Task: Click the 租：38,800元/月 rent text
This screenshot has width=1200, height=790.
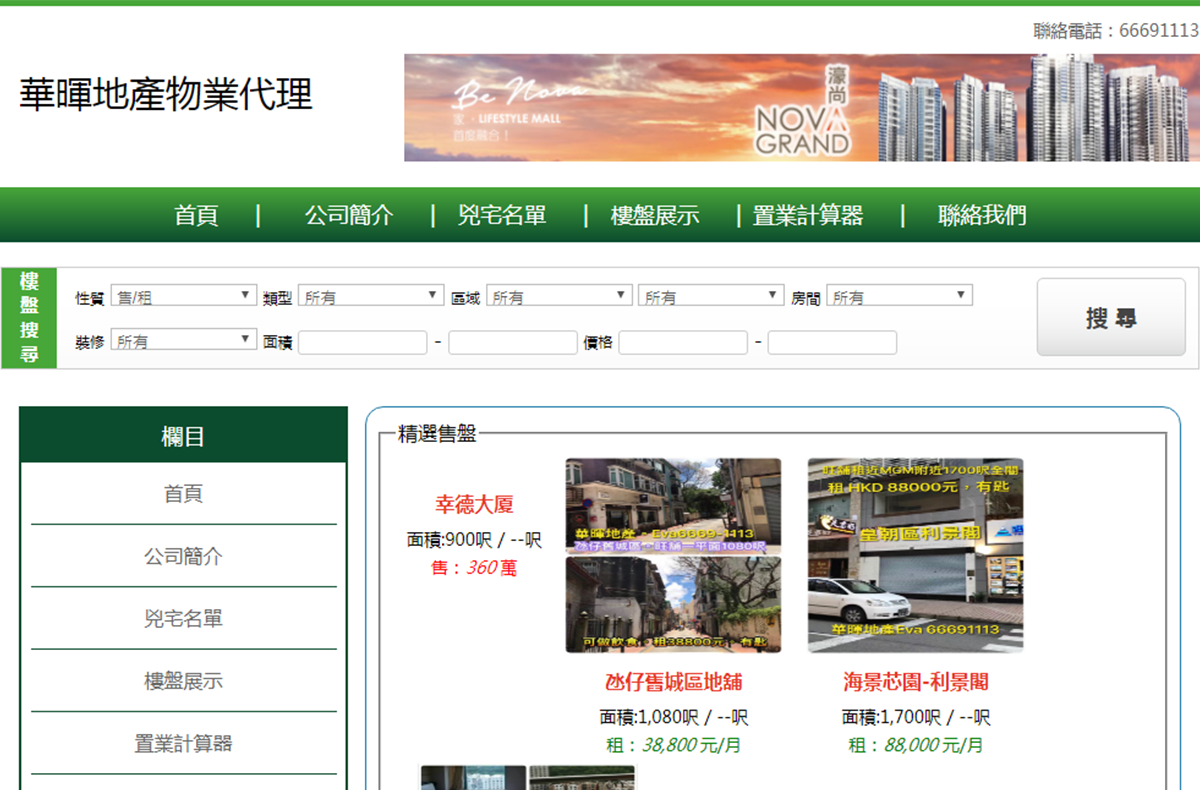Action: (674, 745)
